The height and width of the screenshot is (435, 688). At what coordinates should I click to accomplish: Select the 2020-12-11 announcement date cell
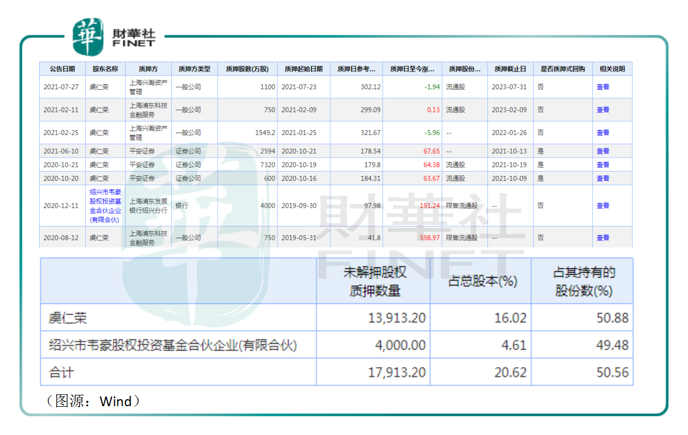tap(61, 205)
